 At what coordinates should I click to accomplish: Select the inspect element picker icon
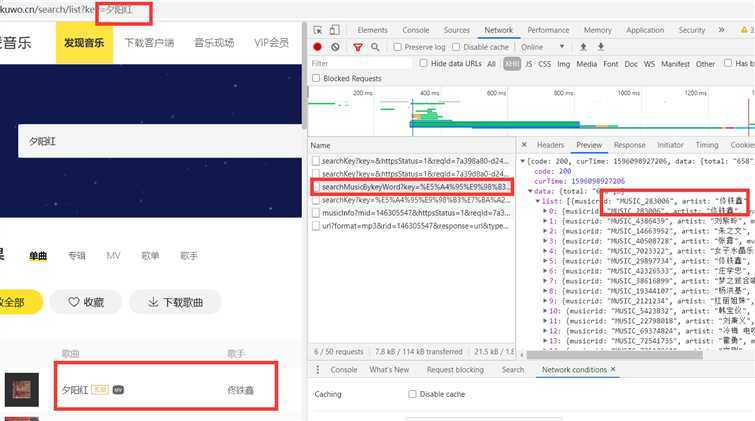pyautogui.click(x=318, y=30)
